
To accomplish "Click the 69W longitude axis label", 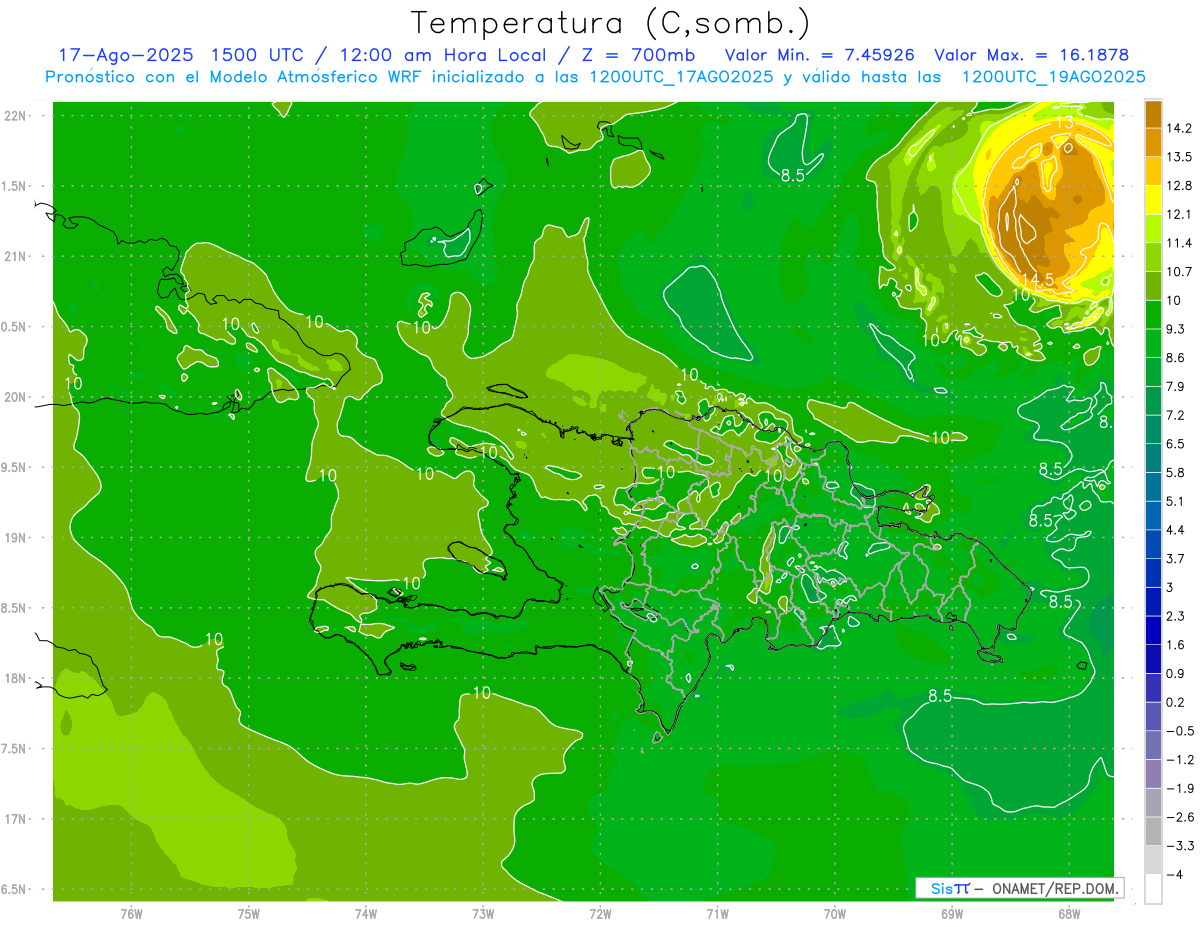I will (952, 914).
